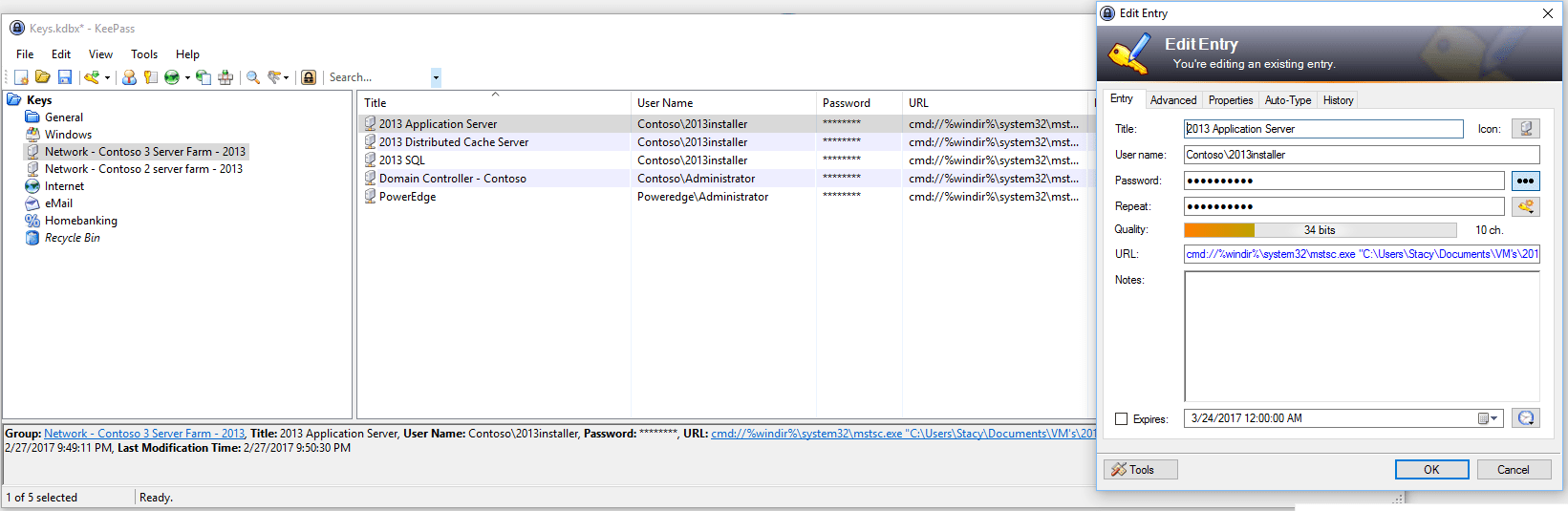
Task: Open the Edit menu
Action: pyautogui.click(x=61, y=54)
